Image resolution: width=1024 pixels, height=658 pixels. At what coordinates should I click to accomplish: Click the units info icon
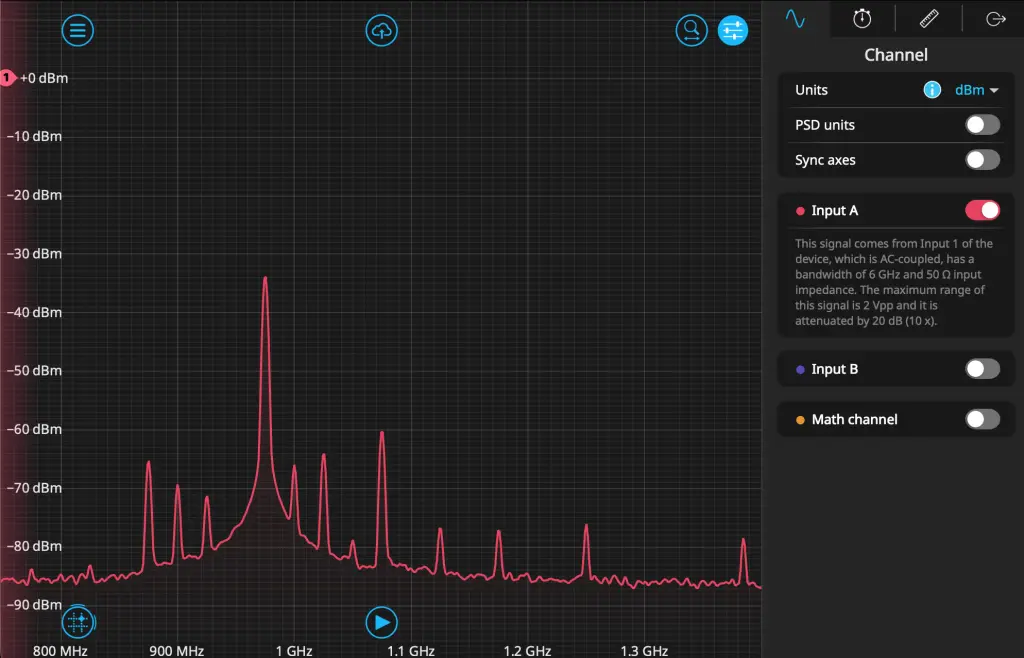(x=932, y=90)
